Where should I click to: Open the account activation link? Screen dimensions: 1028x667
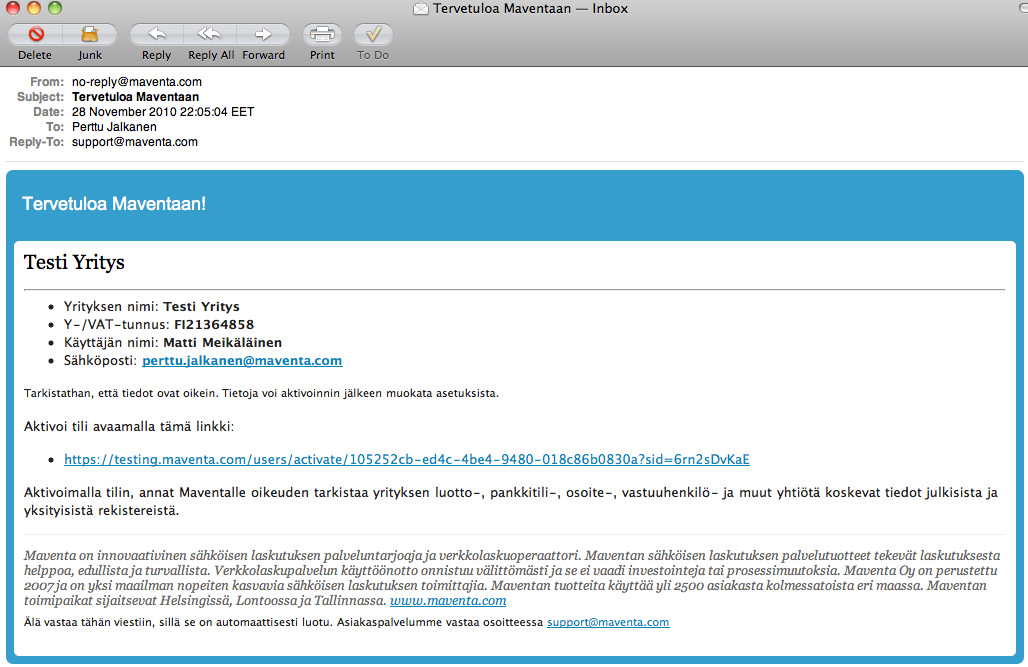tap(406, 459)
